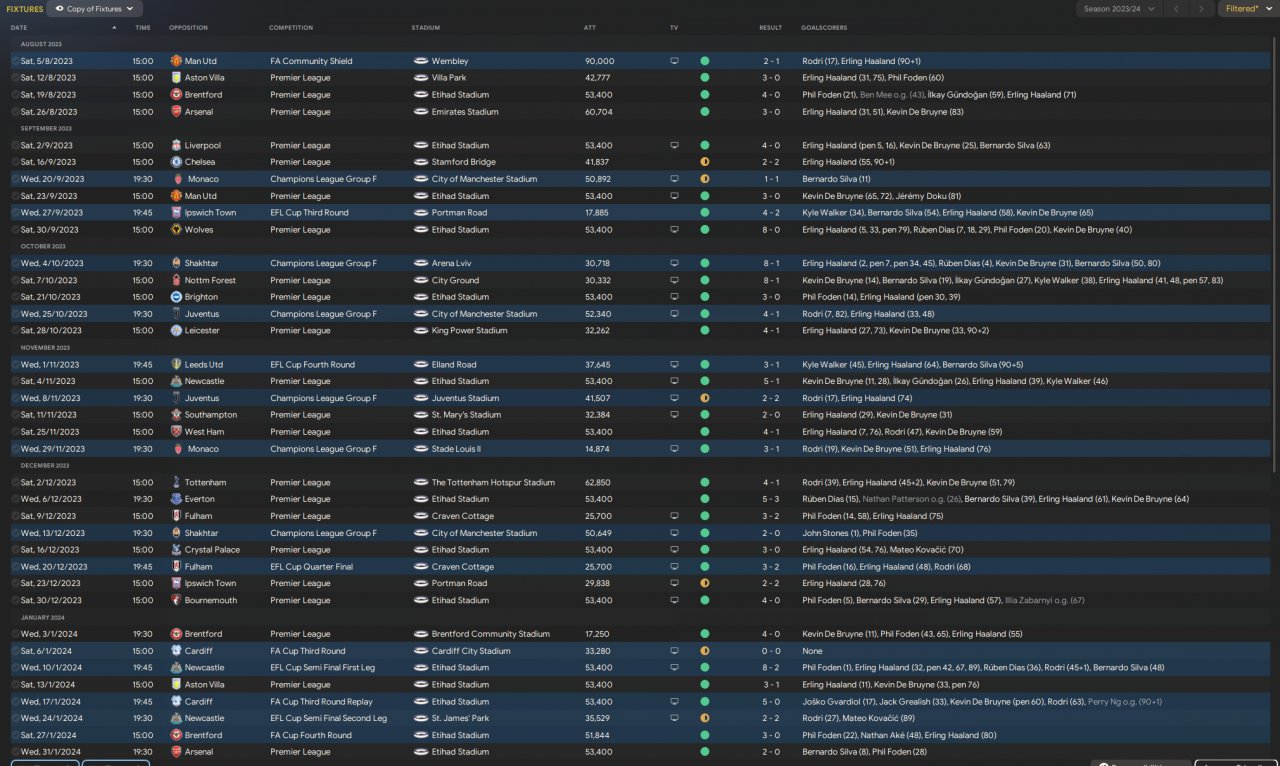This screenshot has width=1280, height=766.
Task: Open the Season 2023/24 dropdown
Action: coord(1118,9)
